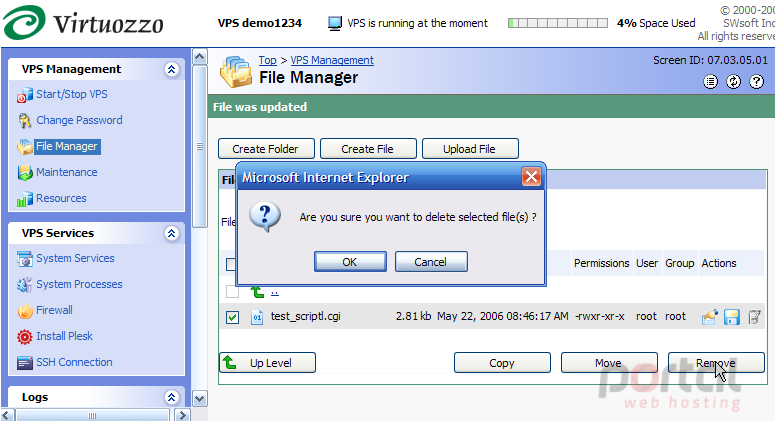Open Start/Stop VPS menu item
Viewport: 776px width, 422px height.
point(72,94)
